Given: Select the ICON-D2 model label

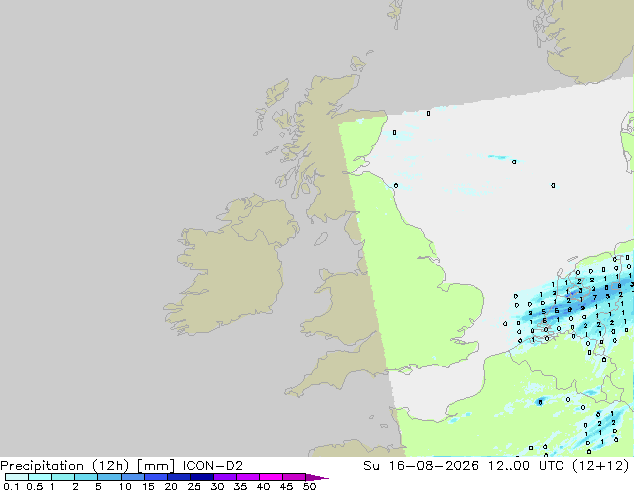Looking at the screenshot, I should point(213,466).
